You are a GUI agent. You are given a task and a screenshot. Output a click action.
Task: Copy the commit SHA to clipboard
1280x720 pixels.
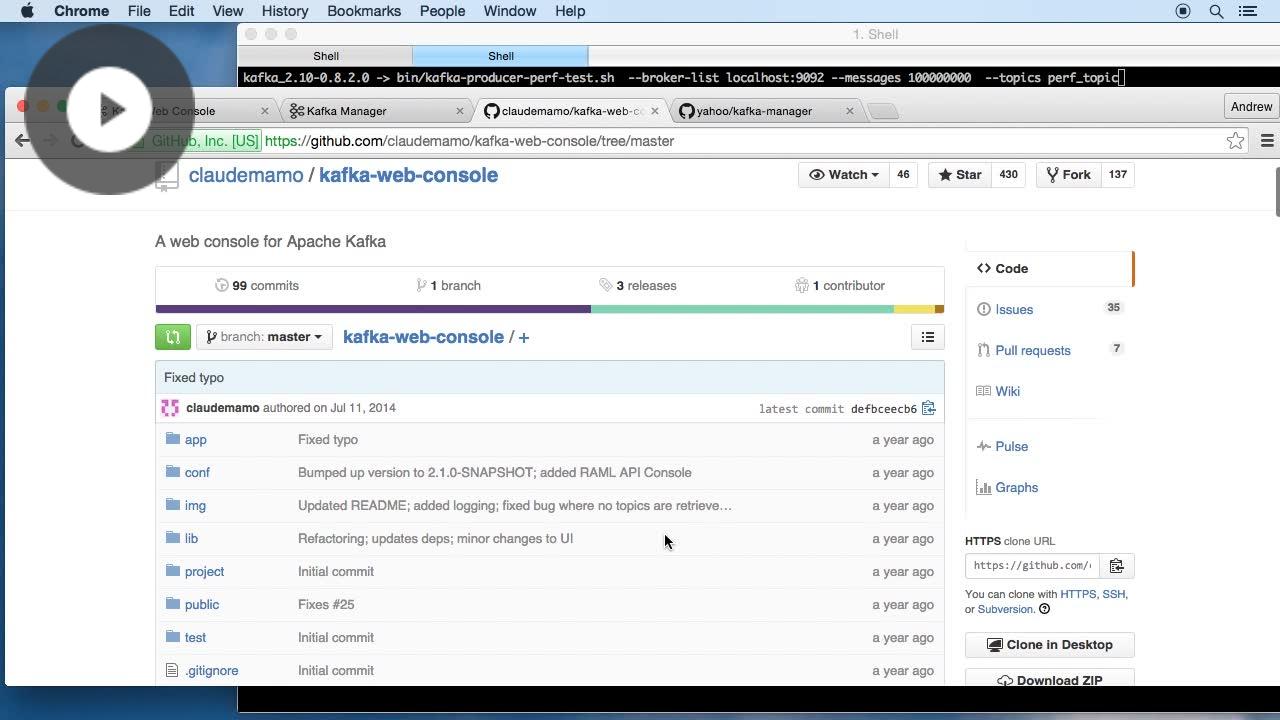click(x=929, y=408)
